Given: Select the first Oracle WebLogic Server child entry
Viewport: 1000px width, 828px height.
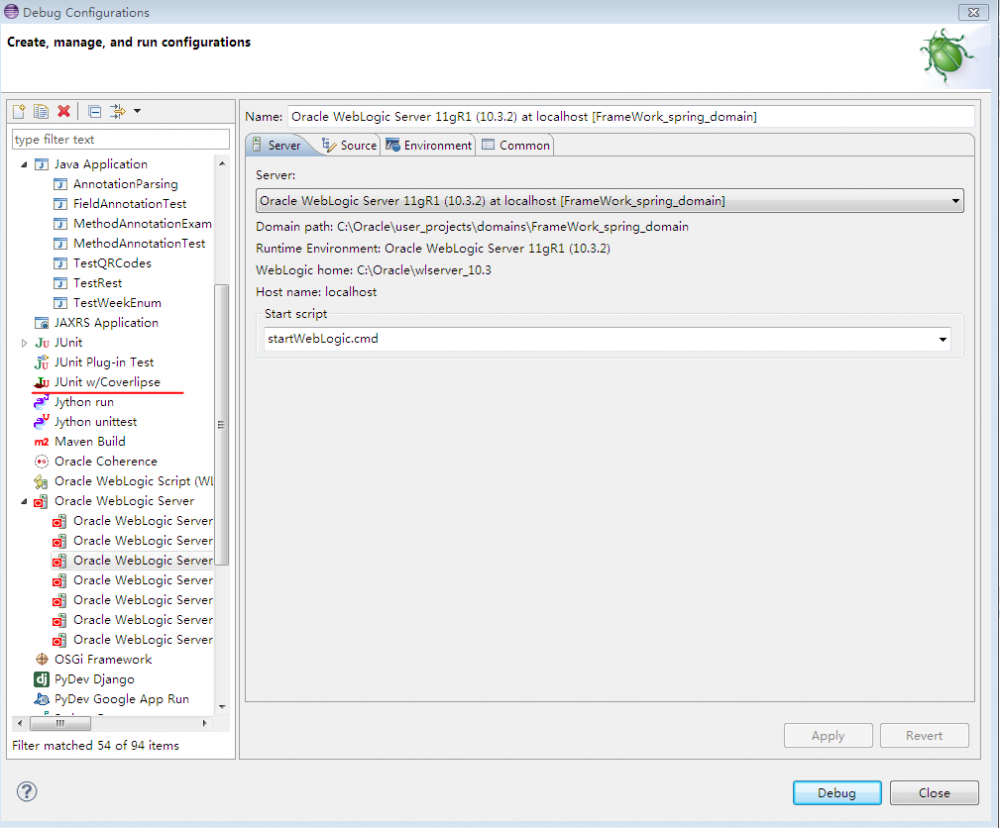Looking at the screenshot, I should click(143, 521).
